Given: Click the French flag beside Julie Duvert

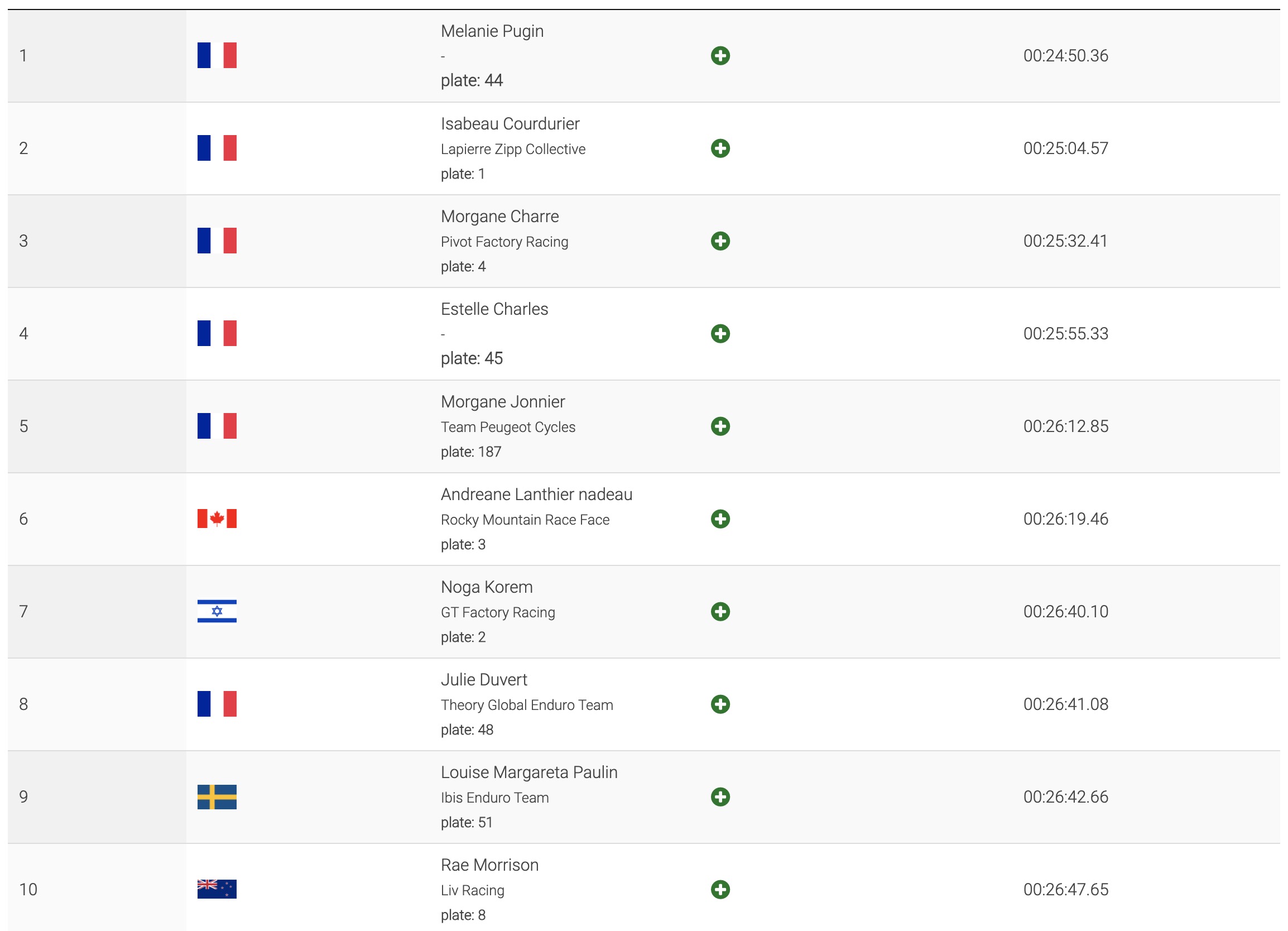Looking at the screenshot, I should click(x=217, y=704).
